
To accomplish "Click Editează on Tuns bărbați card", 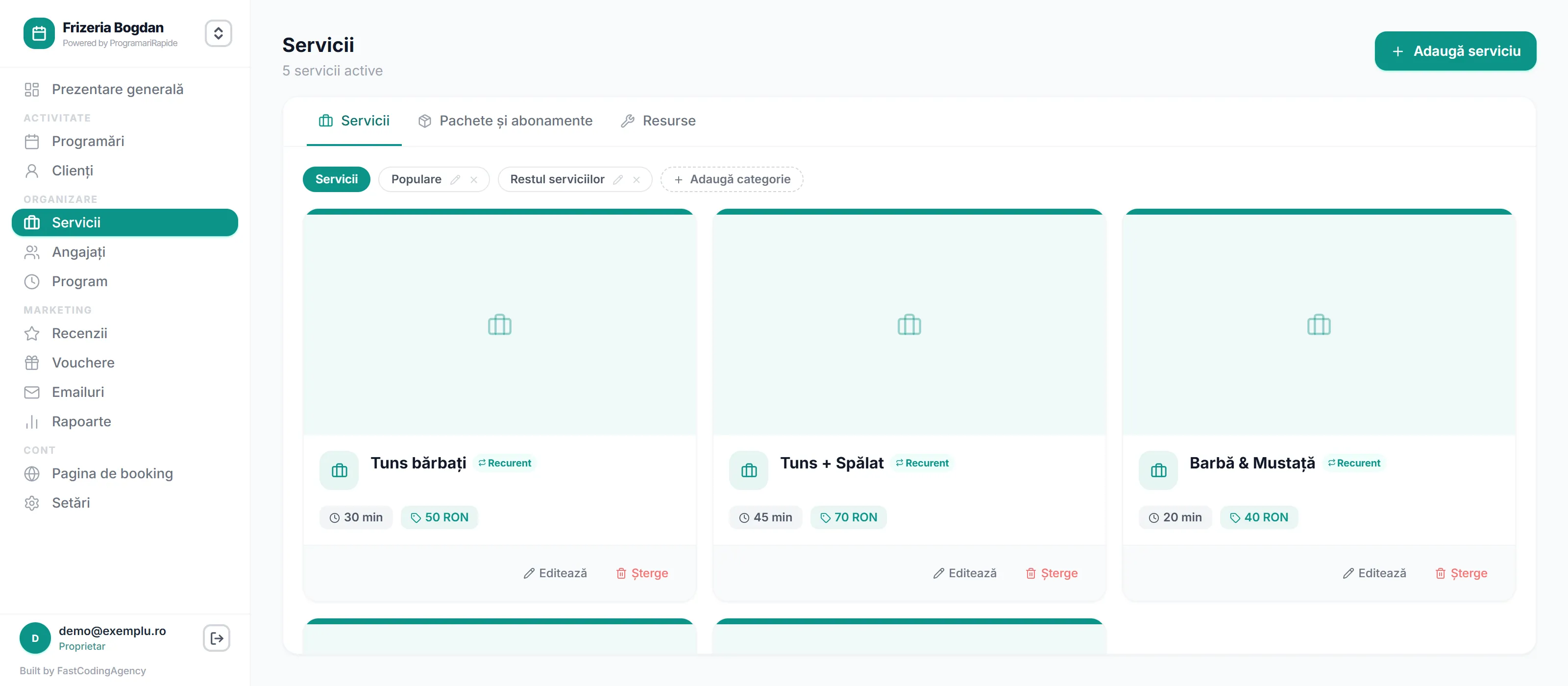I will [555, 573].
